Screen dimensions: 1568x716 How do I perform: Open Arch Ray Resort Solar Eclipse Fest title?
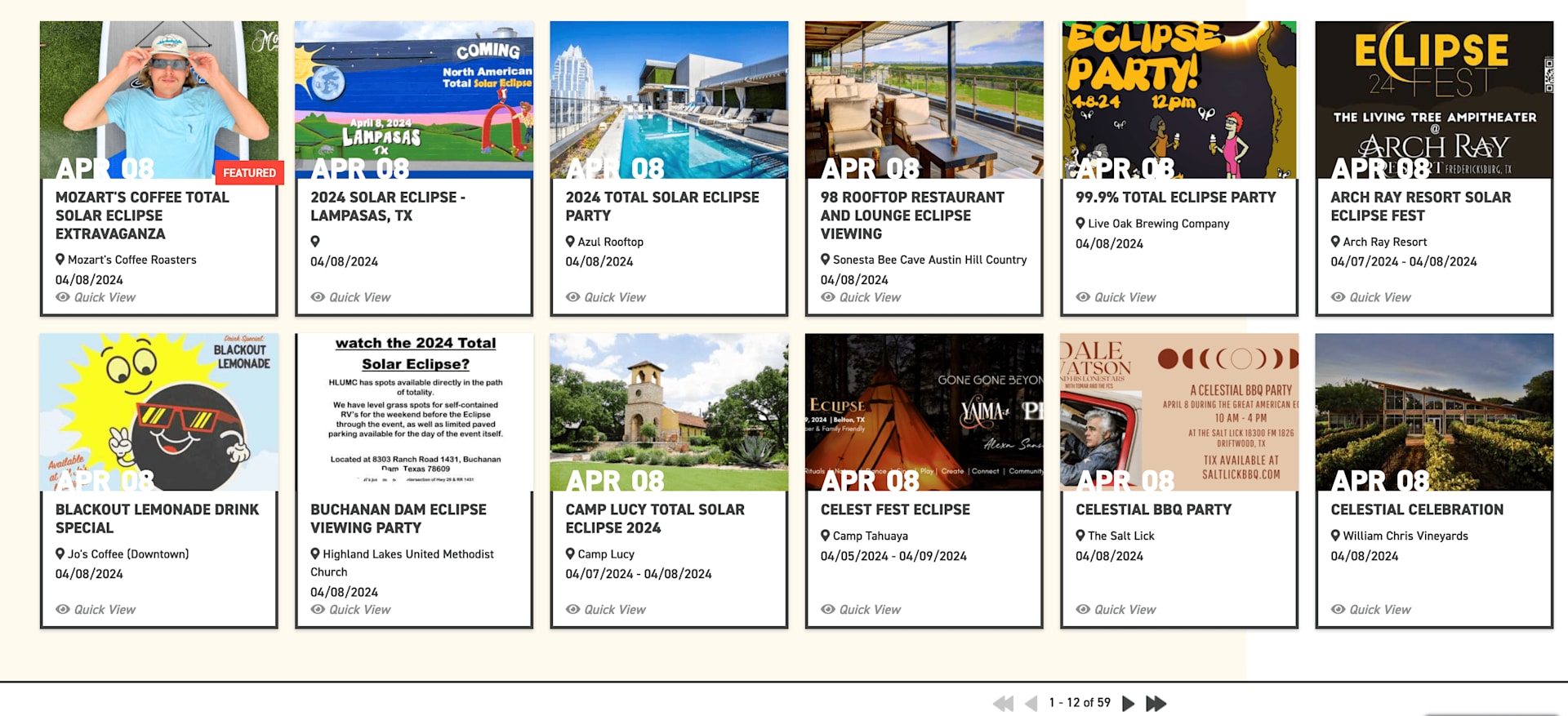[x=1420, y=207]
